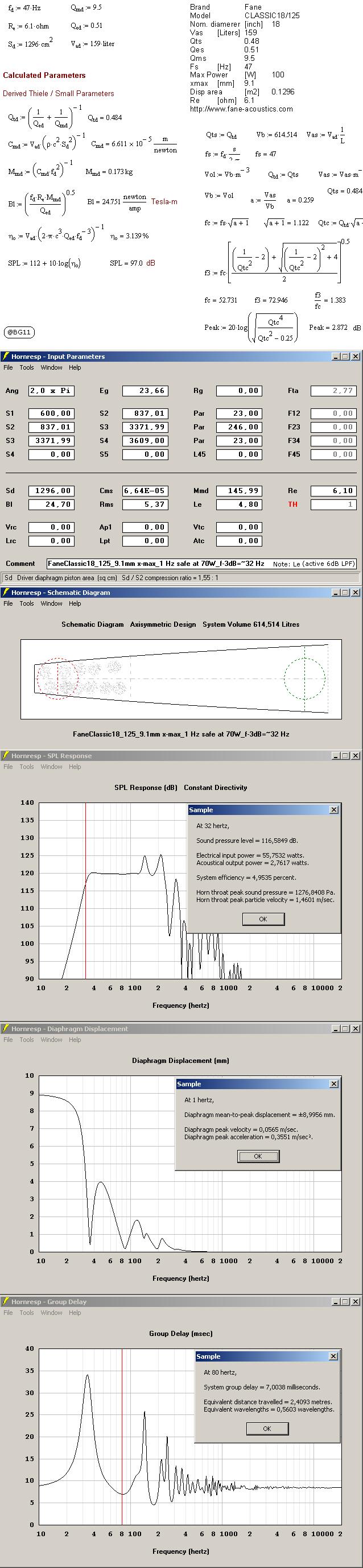Select the Vtc input field
Image resolution: width=363 pixels, height=1568 pixels.
pyautogui.click(x=240, y=527)
